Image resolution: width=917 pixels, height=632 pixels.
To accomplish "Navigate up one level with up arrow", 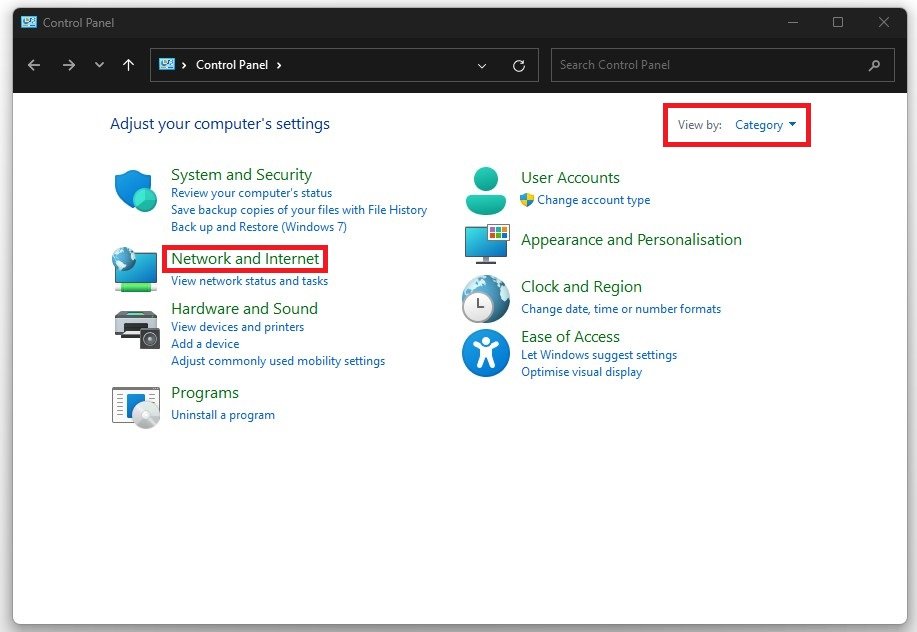I will 128,65.
